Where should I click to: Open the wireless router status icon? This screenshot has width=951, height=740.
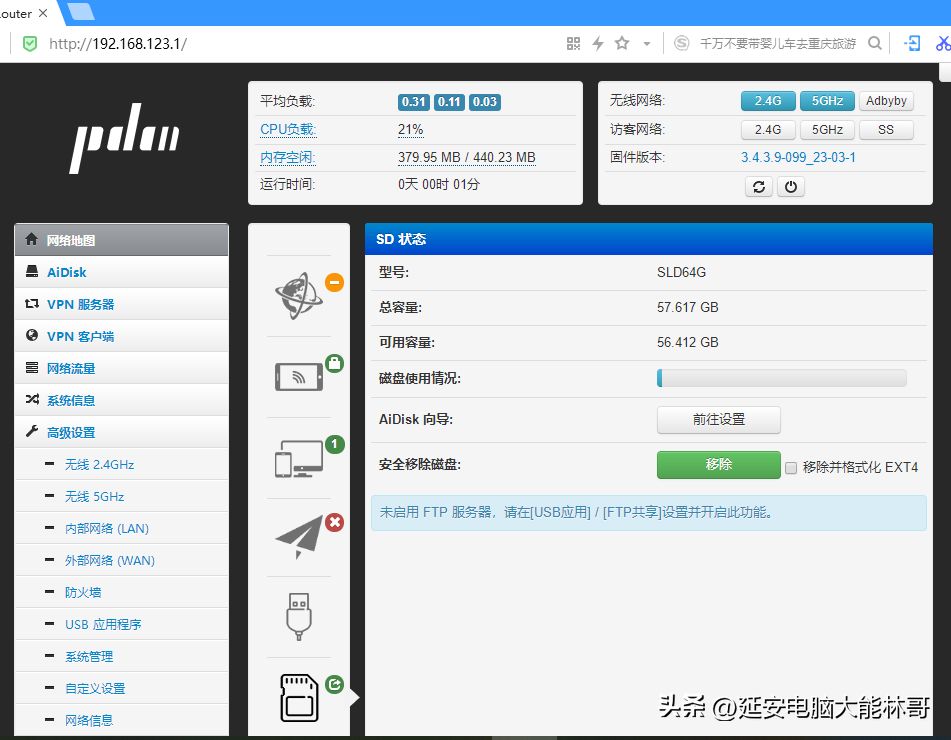click(x=298, y=377)
